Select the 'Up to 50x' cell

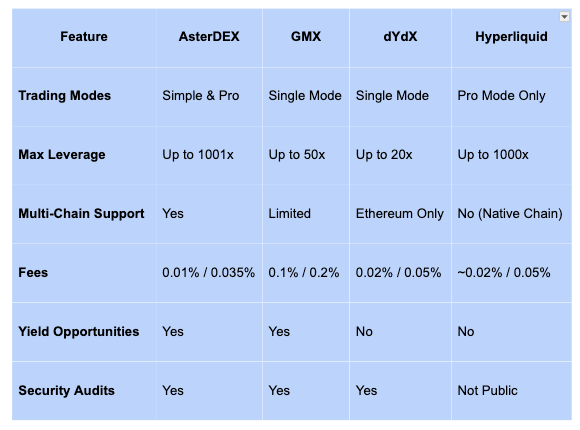tap(306, 155)
